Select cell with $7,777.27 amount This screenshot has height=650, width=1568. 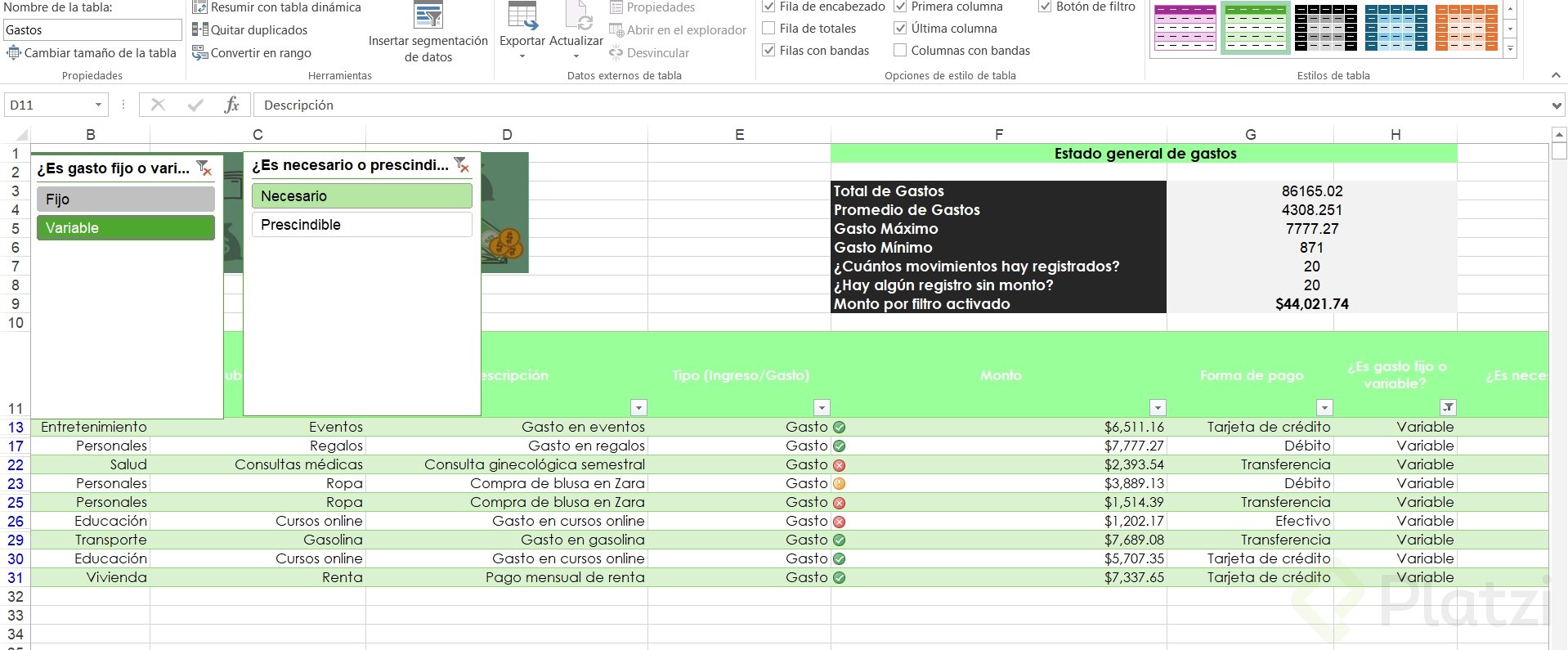click(999, 446)
